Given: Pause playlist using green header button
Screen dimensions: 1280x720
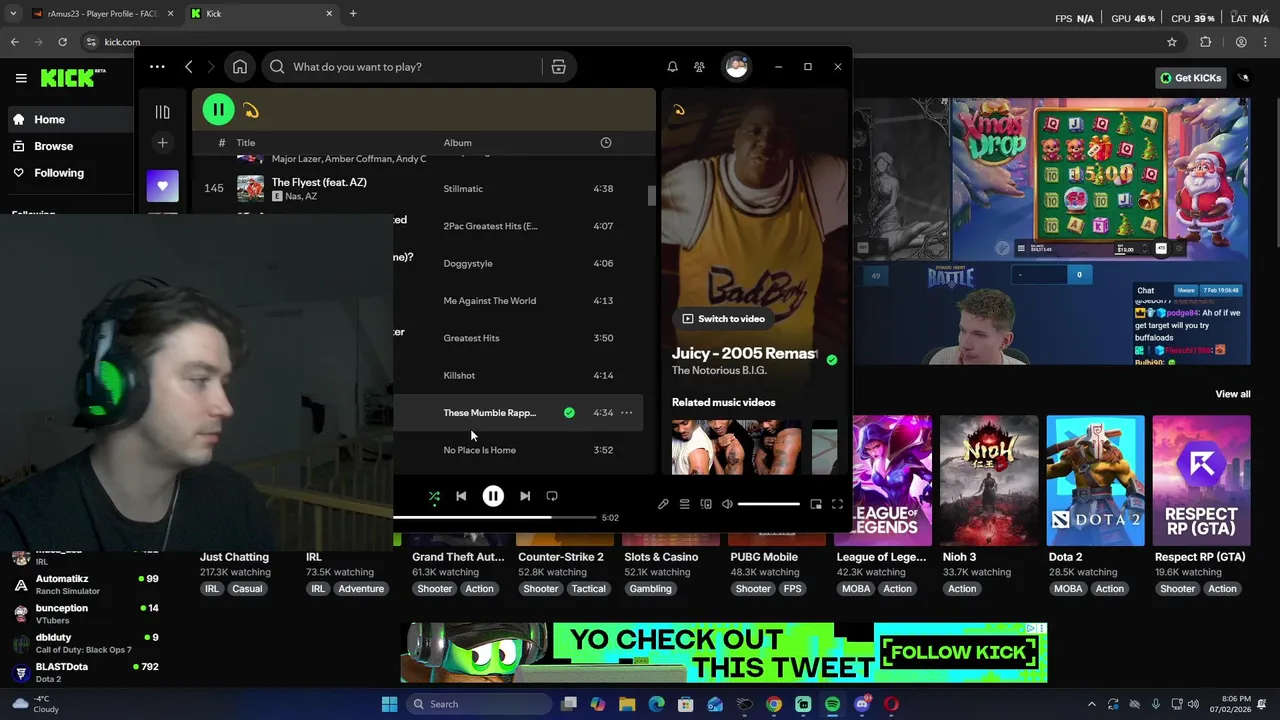Looking at the screenshot, I should click(218, 110).
